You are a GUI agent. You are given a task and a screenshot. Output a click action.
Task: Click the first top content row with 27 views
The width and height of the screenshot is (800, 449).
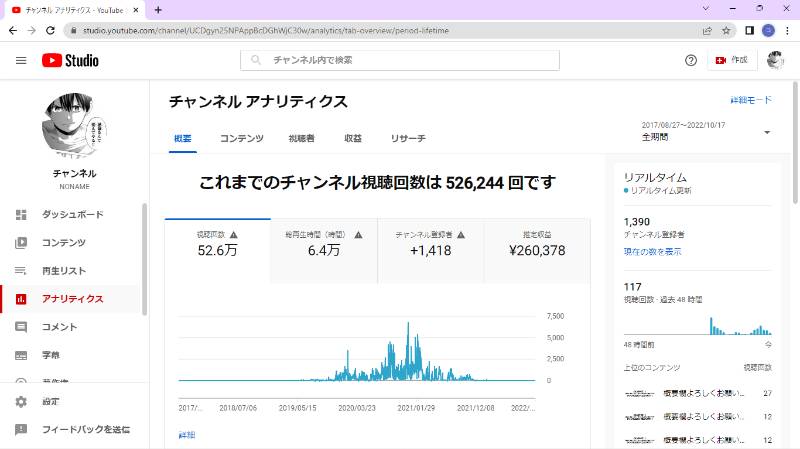(x=698, y=393)
